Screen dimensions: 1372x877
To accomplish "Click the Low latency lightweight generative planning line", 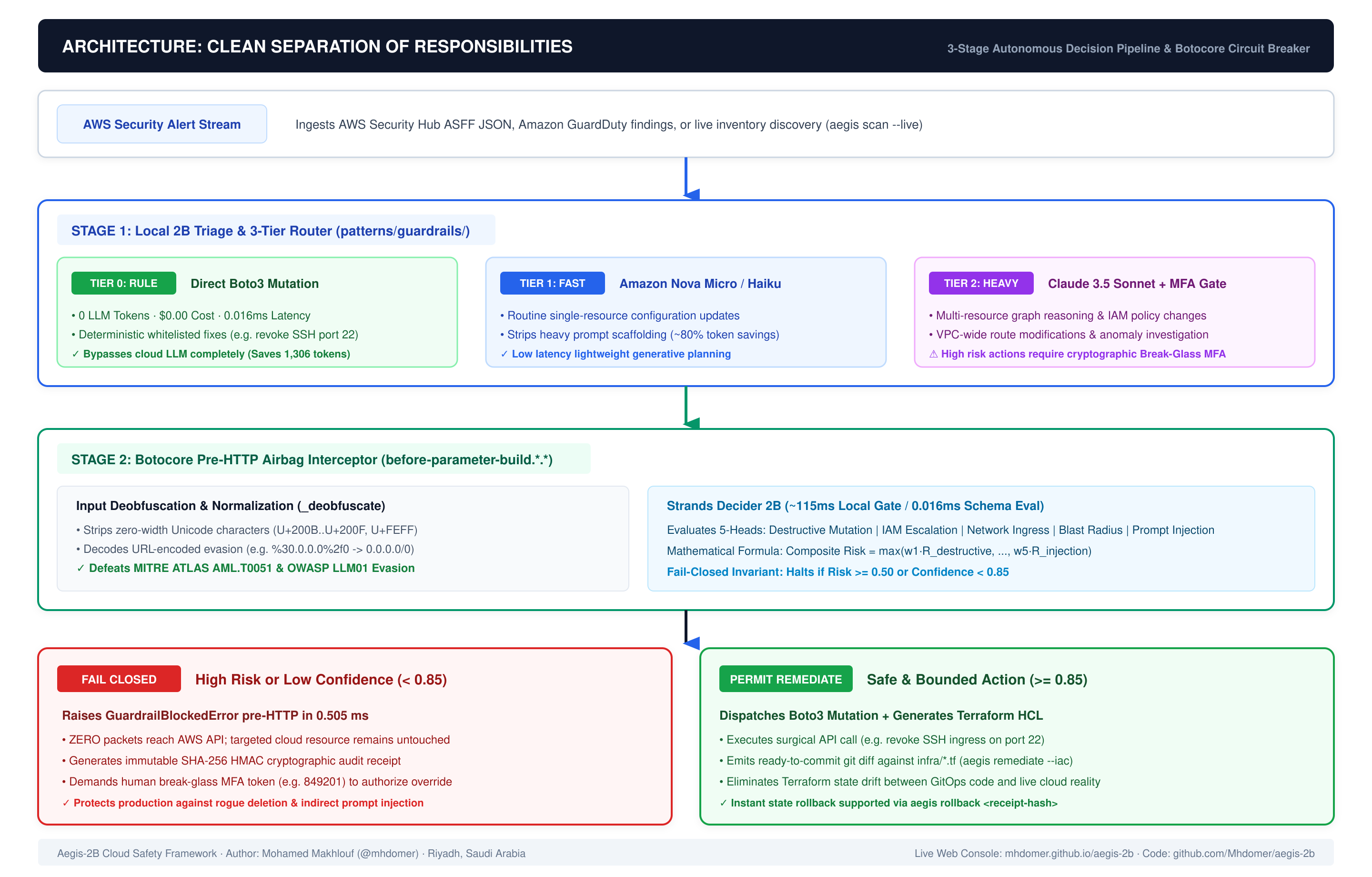I will 615,354.
